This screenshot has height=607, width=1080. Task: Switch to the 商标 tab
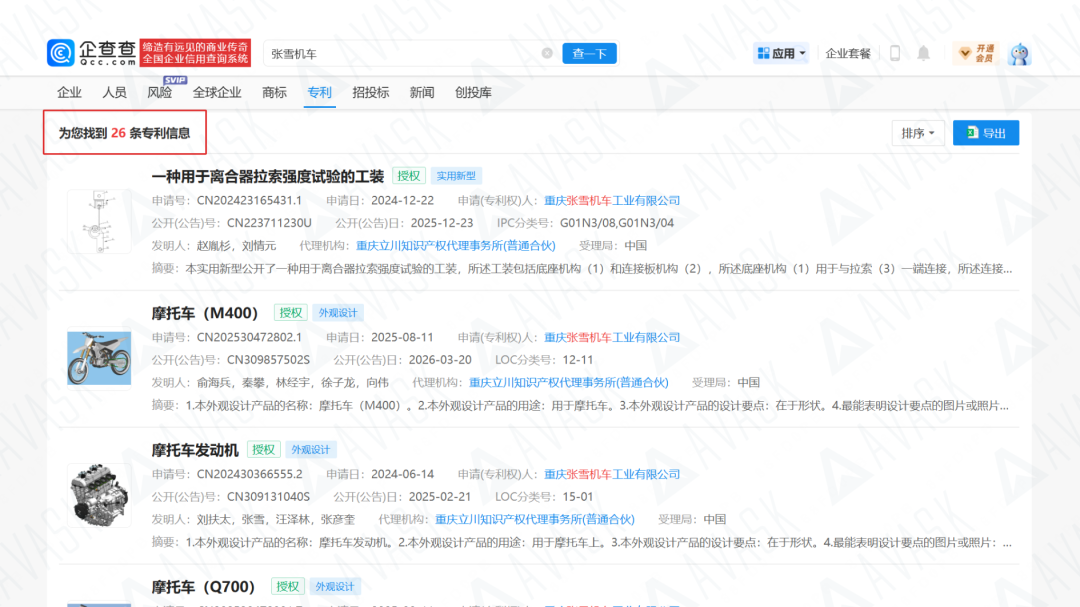274,92
